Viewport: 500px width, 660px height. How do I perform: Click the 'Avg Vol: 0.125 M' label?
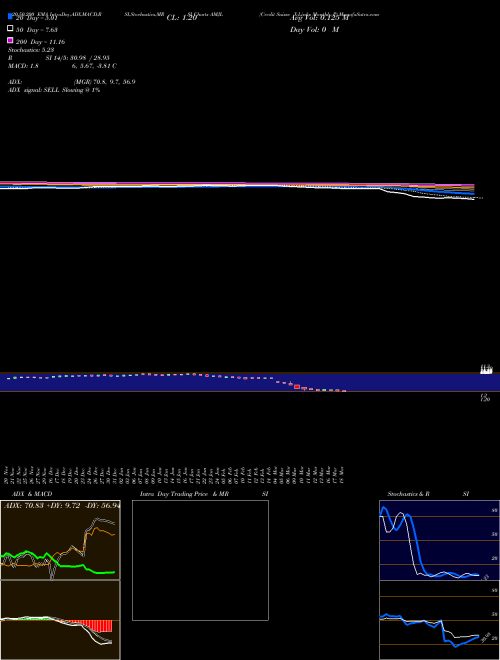tap(319, 18)
